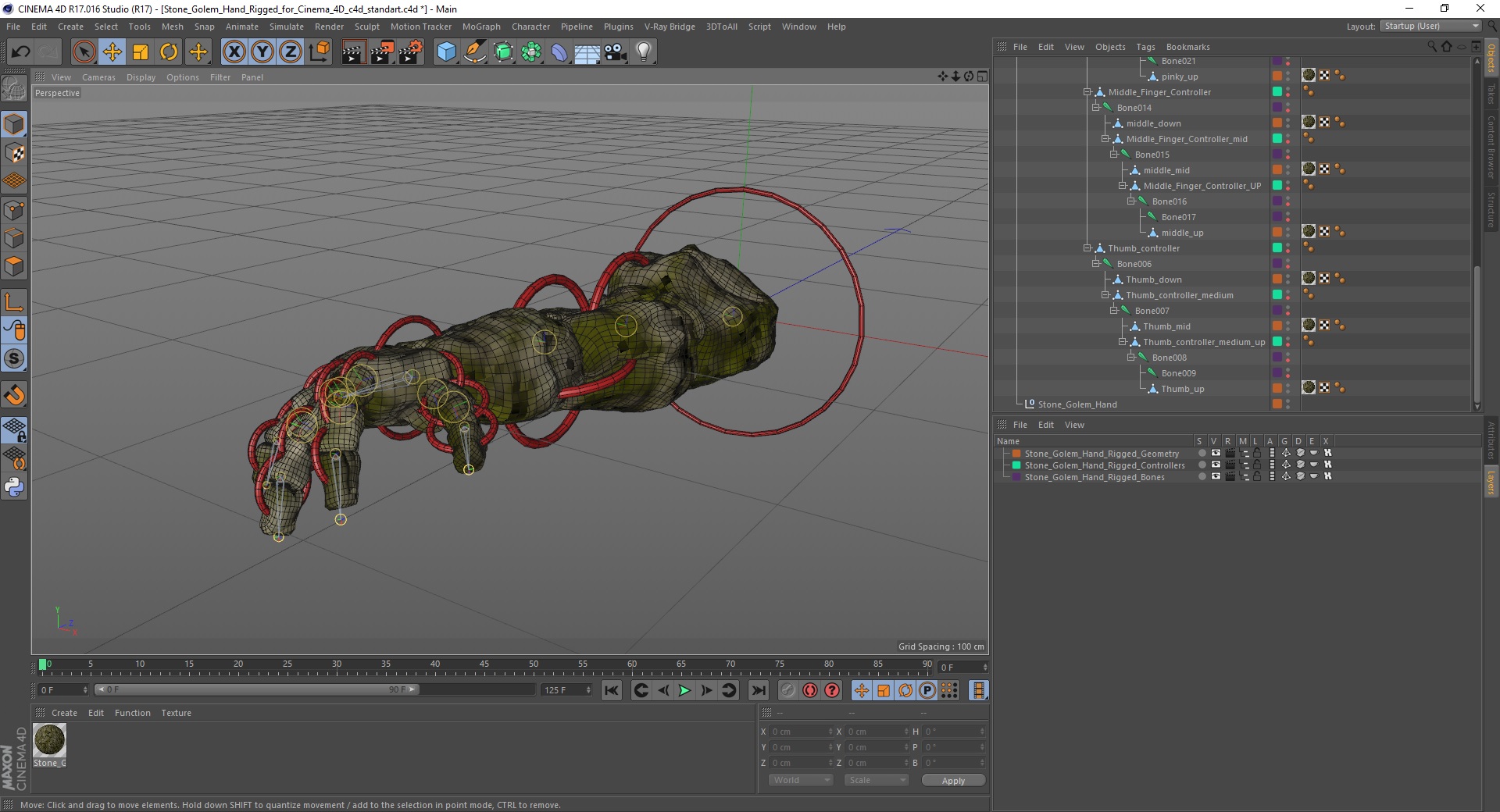1500x812 pixels.
Task: Open the MoGraph menu
Action: point(481,27)
